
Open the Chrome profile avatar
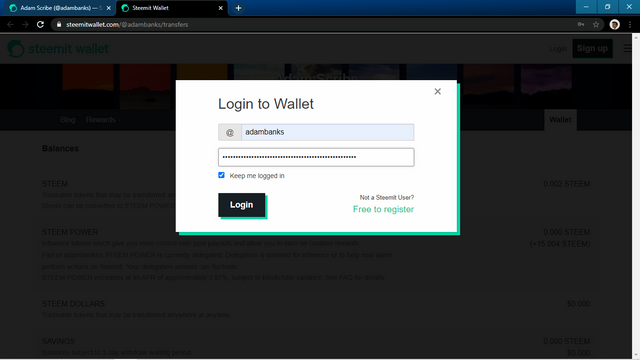point(614,24)
